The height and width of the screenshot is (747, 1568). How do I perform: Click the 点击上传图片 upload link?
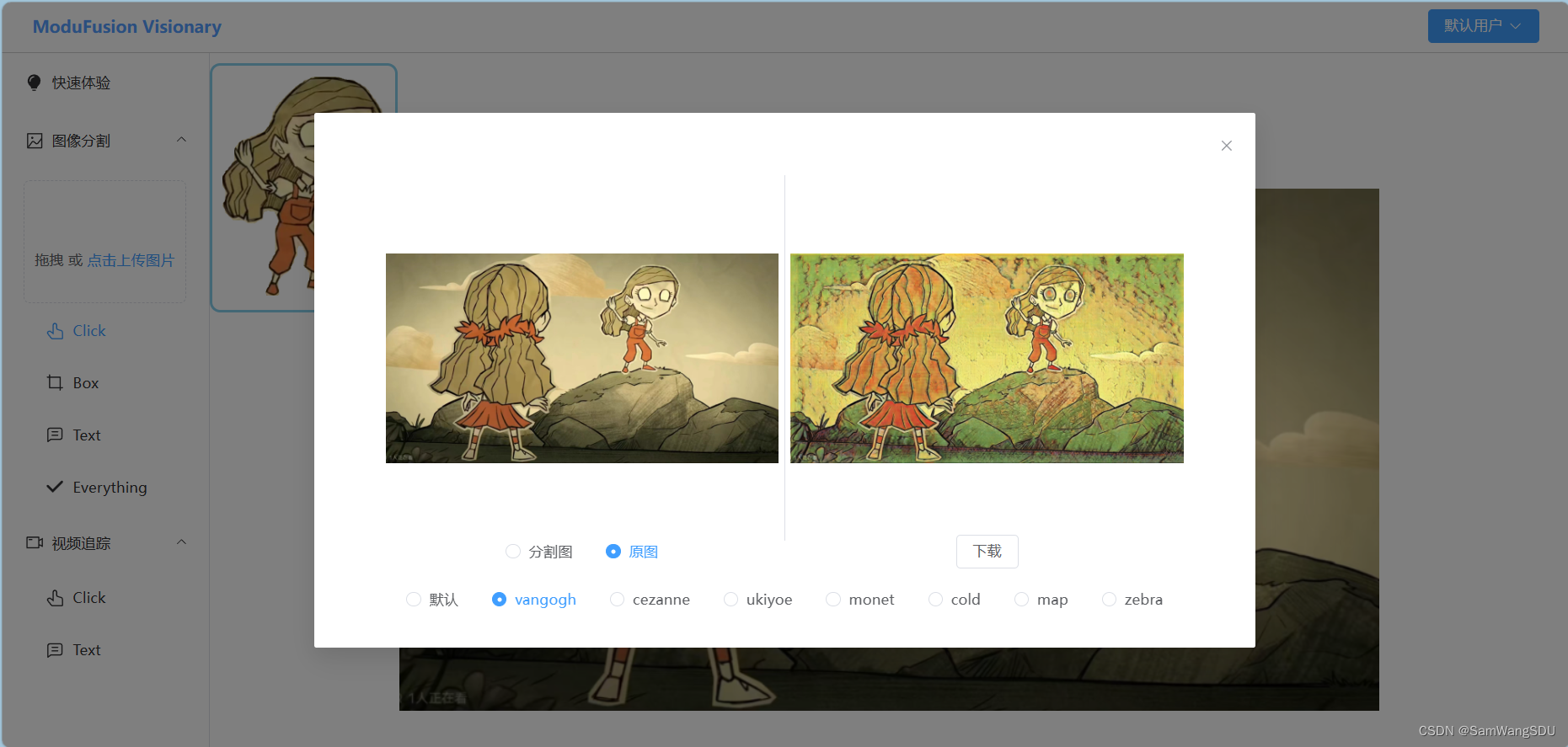coord(131,260)
